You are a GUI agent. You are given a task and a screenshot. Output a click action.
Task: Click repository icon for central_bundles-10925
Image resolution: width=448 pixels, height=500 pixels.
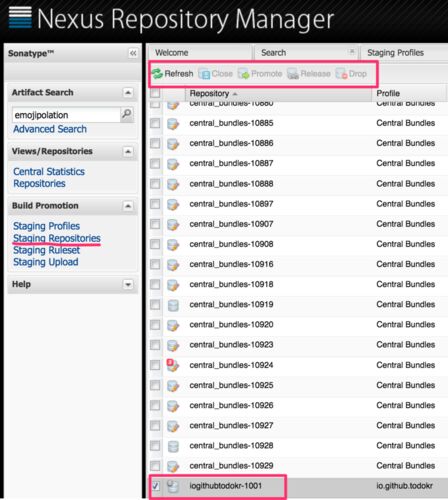(x=173, y=386)
